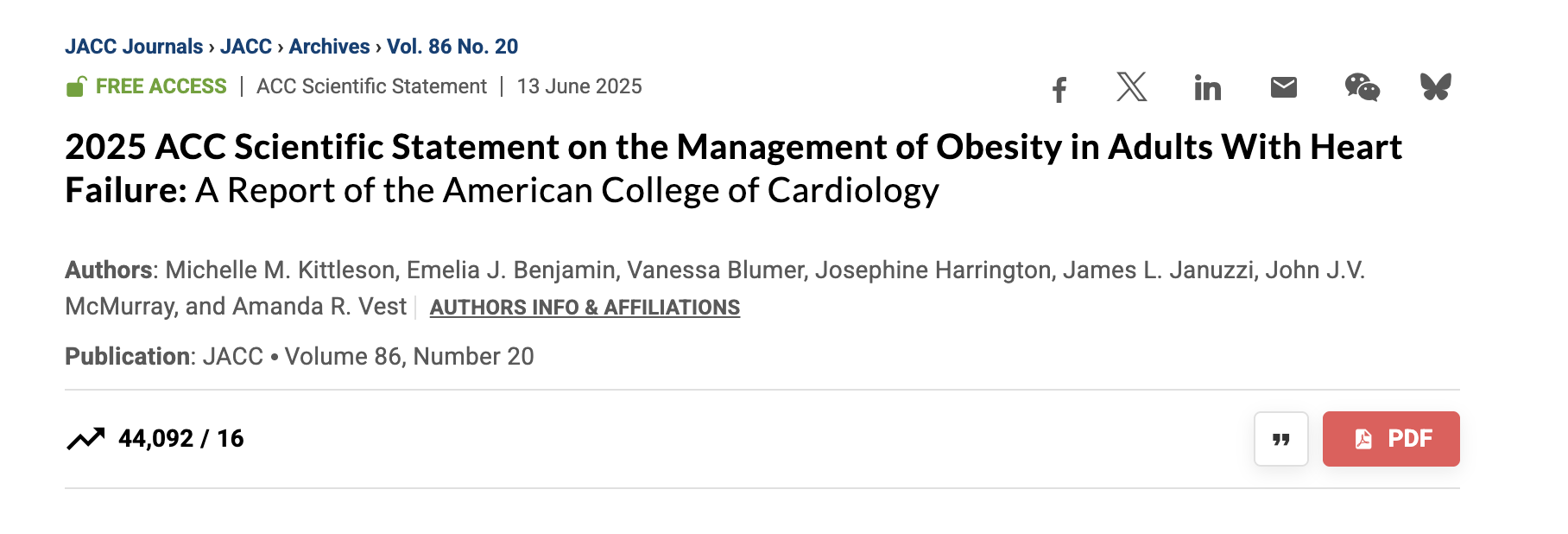The width and height of the screenshot is (1568, 534).
Task: Click the metrics trend arrow icon
Action: 85,439
